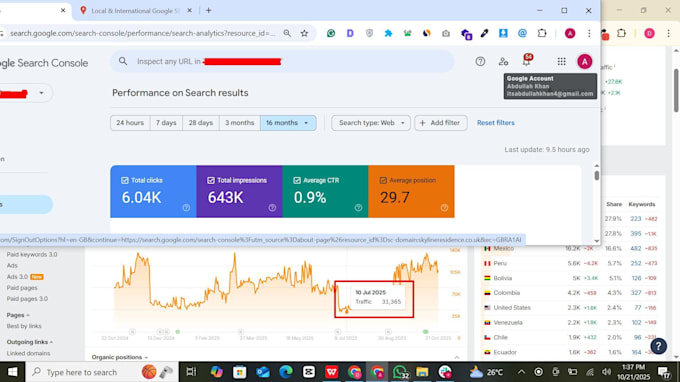680x382 pixels.
Task: Click the camera screenshot extension icon
Action: pos(446,33)
